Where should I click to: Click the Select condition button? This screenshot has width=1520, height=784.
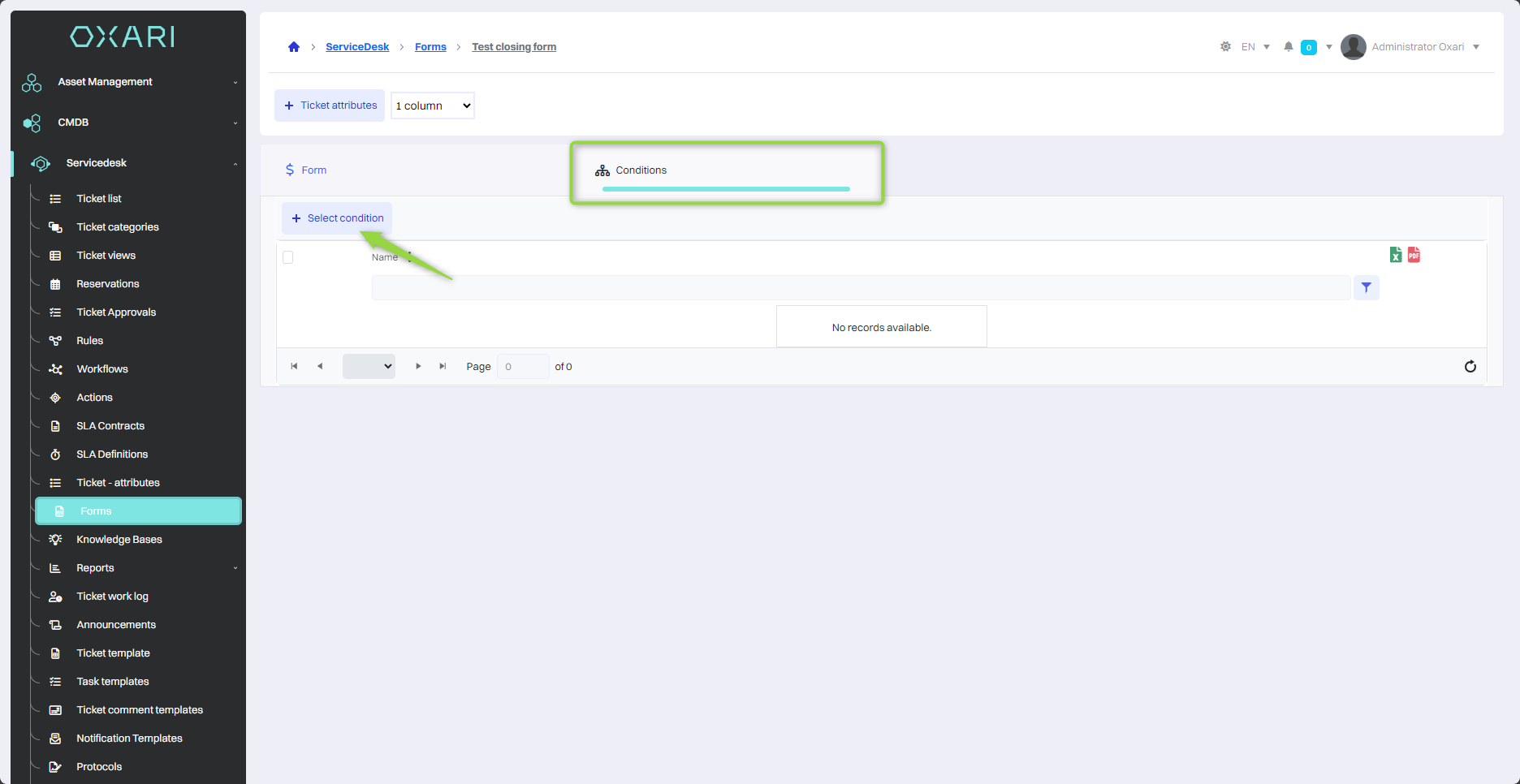[337, 218]
